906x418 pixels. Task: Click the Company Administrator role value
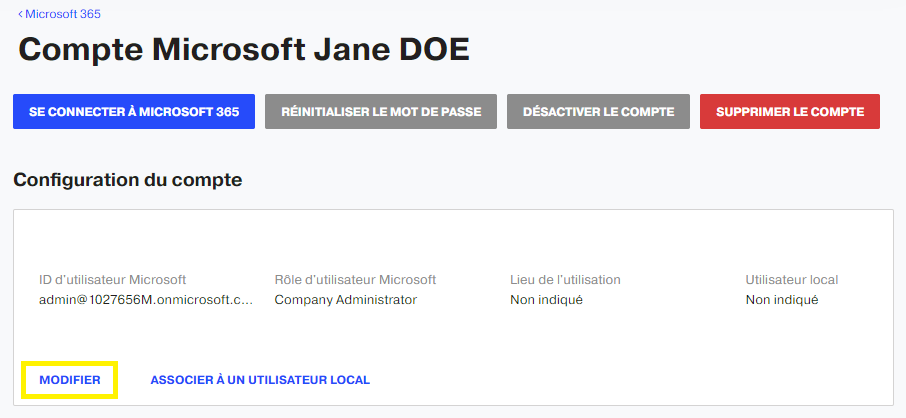pos(346,300)
